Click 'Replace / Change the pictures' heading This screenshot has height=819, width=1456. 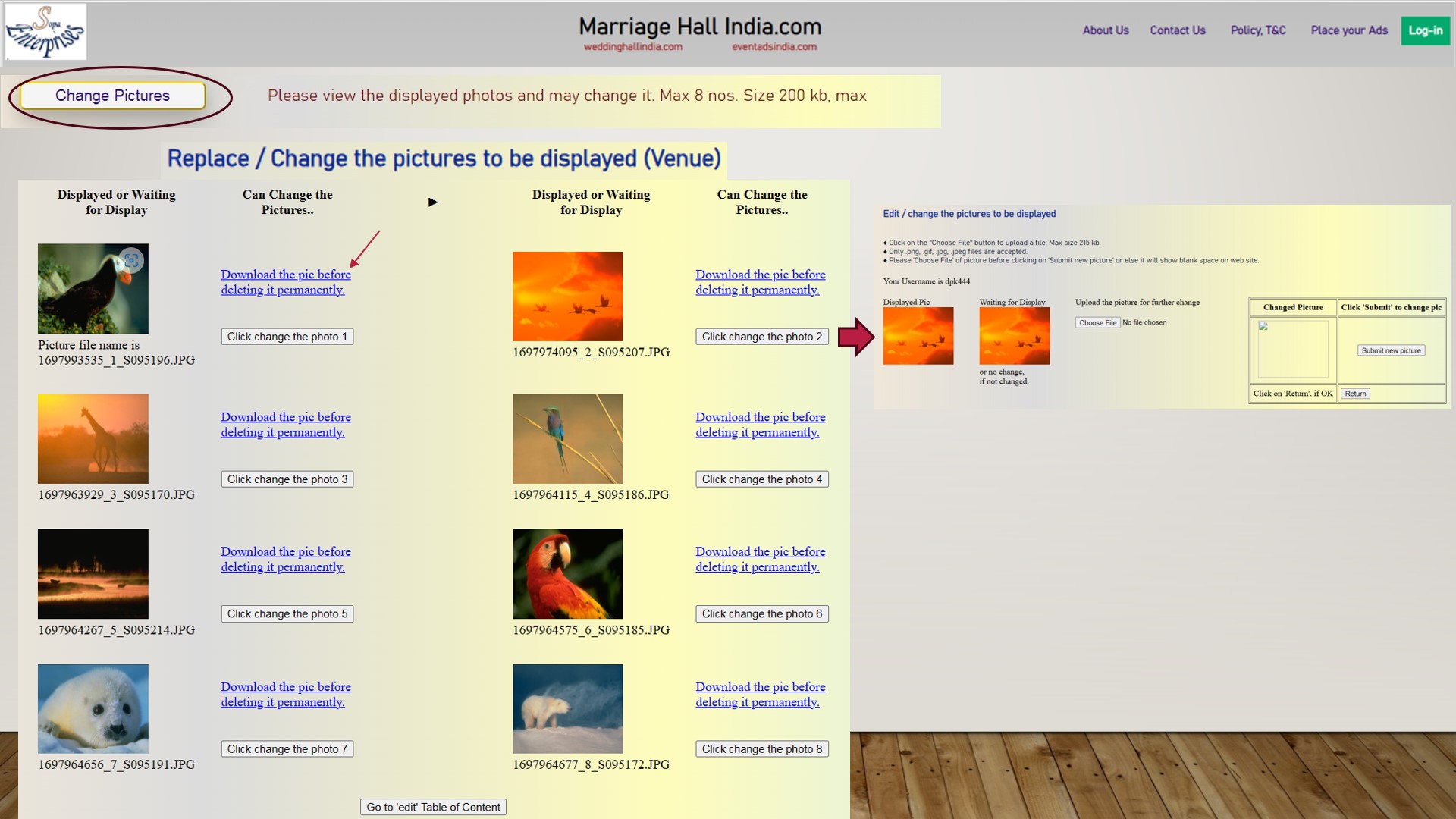(444, 158)
